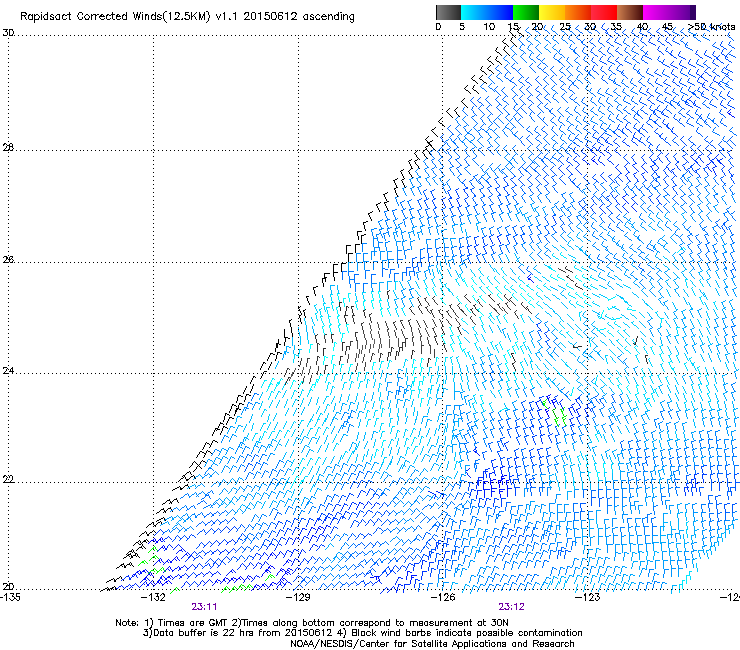740x650 pixels.
Task: Click the longitude -123 axis label
Action: click(x=588, y=597)
